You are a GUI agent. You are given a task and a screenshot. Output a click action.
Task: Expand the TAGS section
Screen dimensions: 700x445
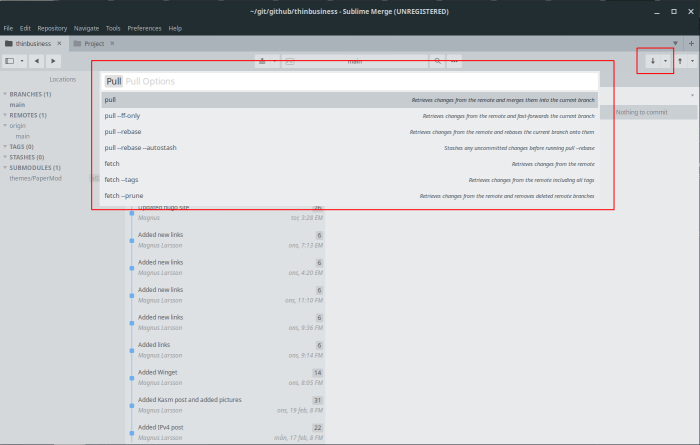(x=5, y=147)
